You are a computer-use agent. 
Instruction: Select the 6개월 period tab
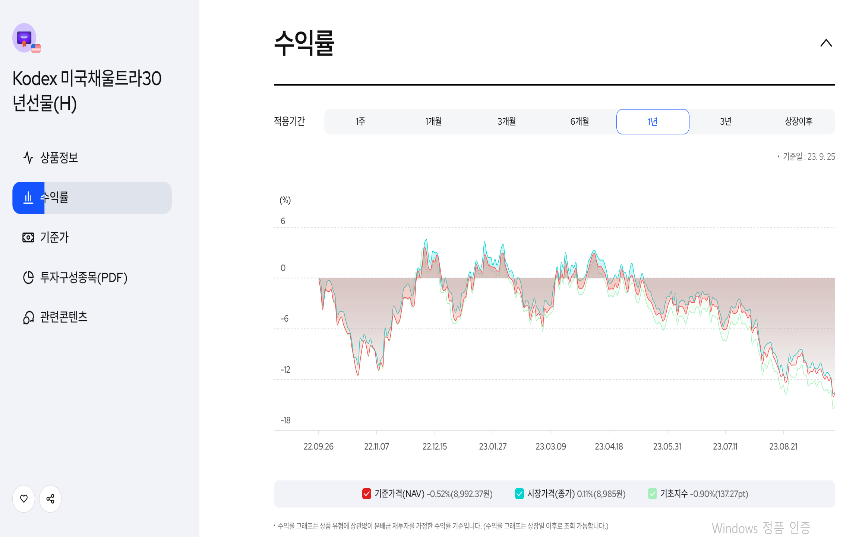(x=579, y=122)
